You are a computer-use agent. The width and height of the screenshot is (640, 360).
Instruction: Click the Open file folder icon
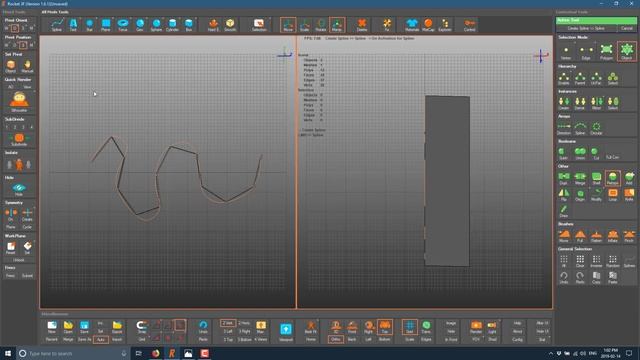click(x=68, y=328)
